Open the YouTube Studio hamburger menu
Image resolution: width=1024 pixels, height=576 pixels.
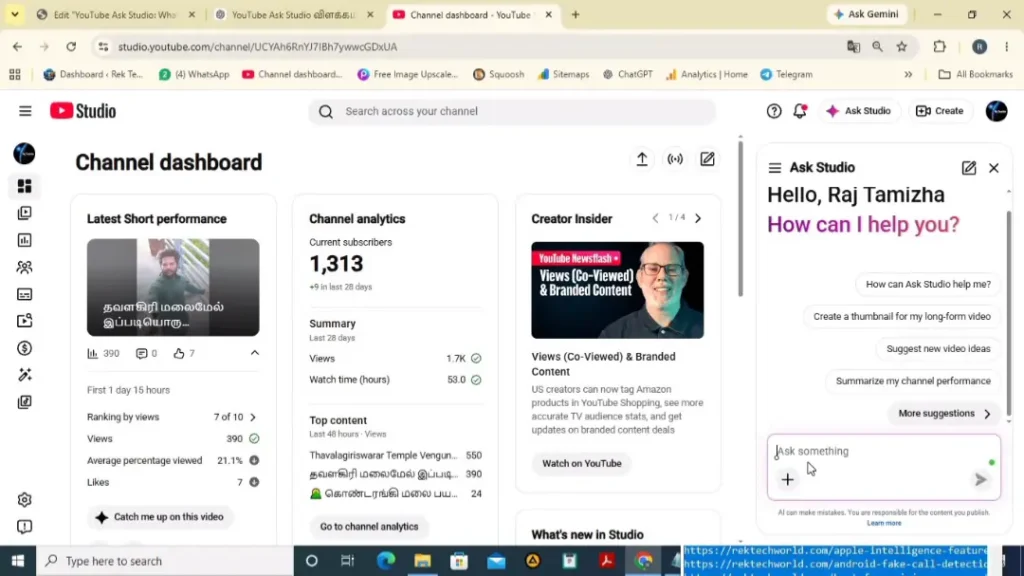25,111
